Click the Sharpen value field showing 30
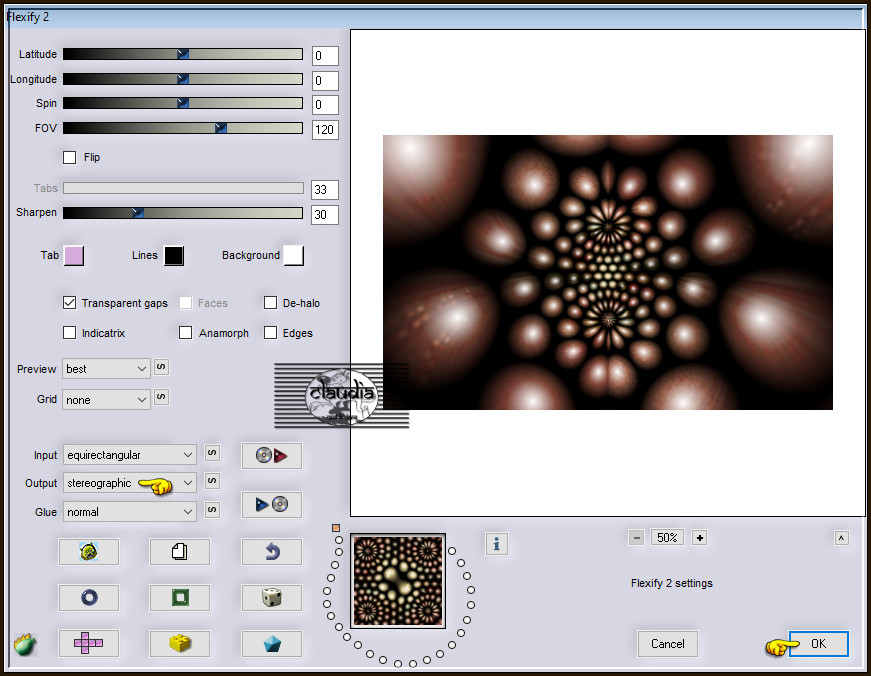Screen dimensions: 871x676 [325, 214]
